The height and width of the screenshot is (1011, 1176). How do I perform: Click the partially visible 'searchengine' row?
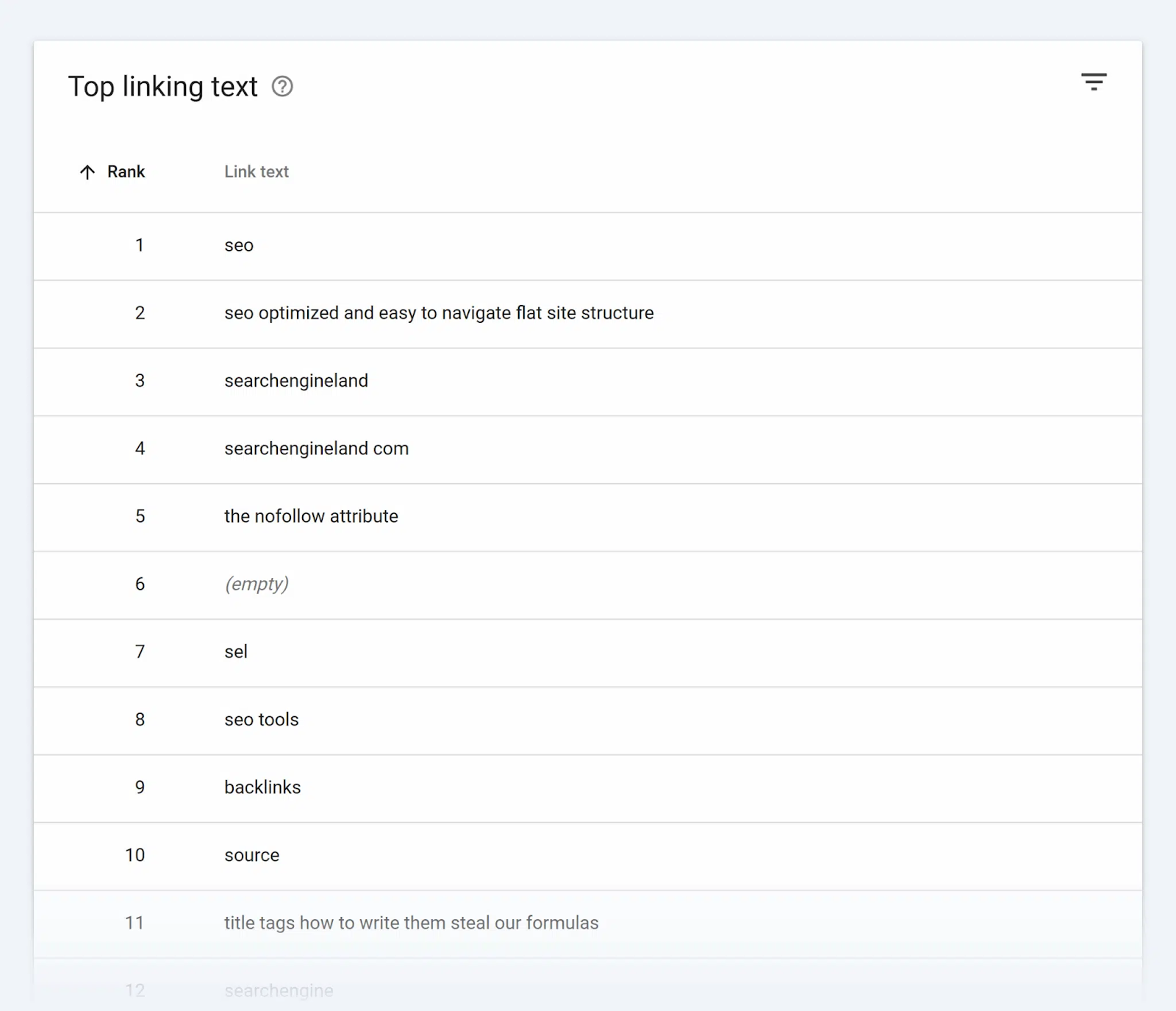(x=279, y=989)
